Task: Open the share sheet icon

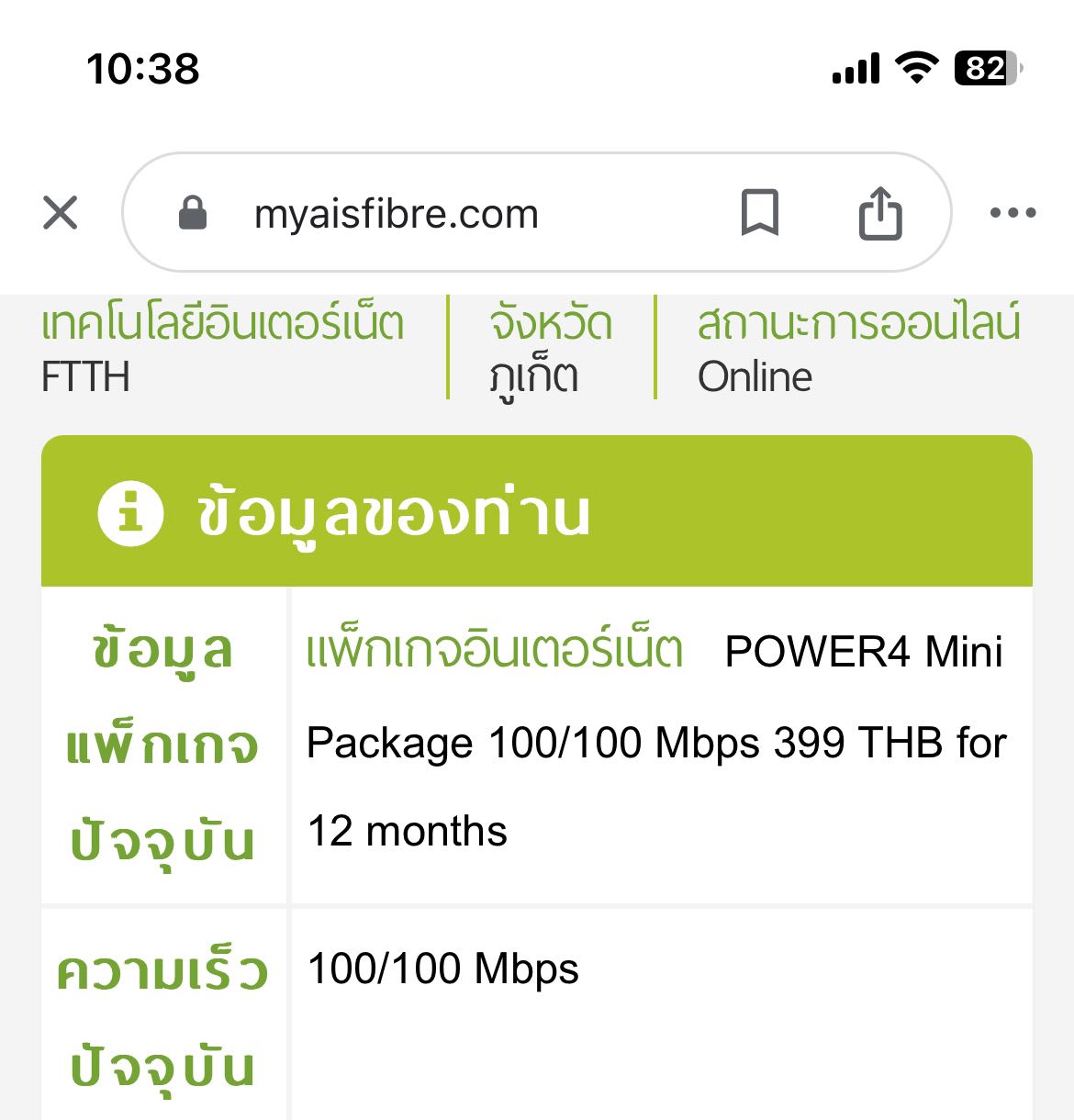Action: click(x=879, y=213)
